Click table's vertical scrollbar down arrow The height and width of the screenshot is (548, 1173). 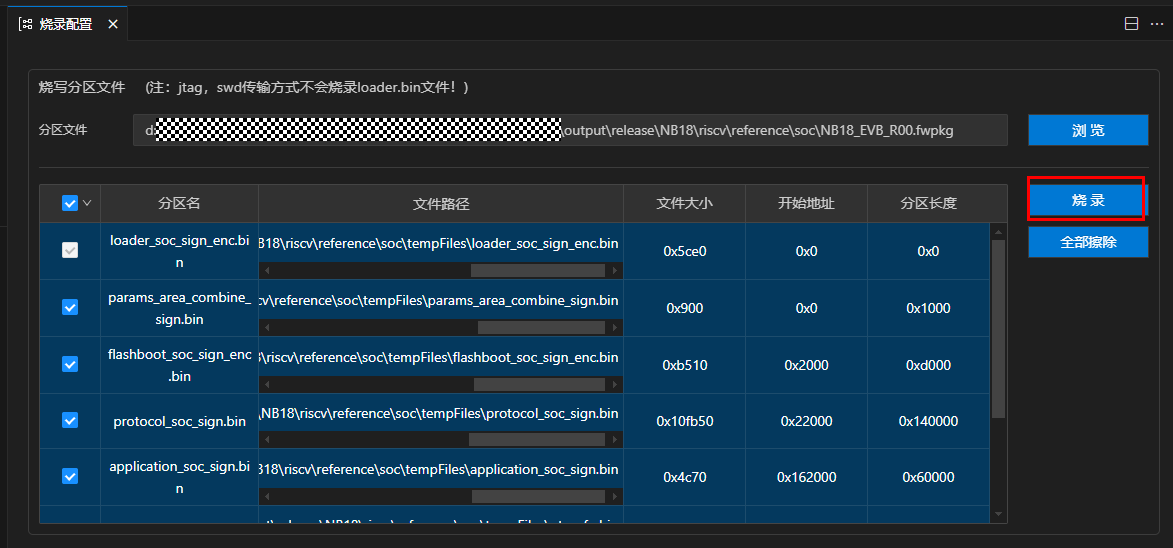point(998,514)
